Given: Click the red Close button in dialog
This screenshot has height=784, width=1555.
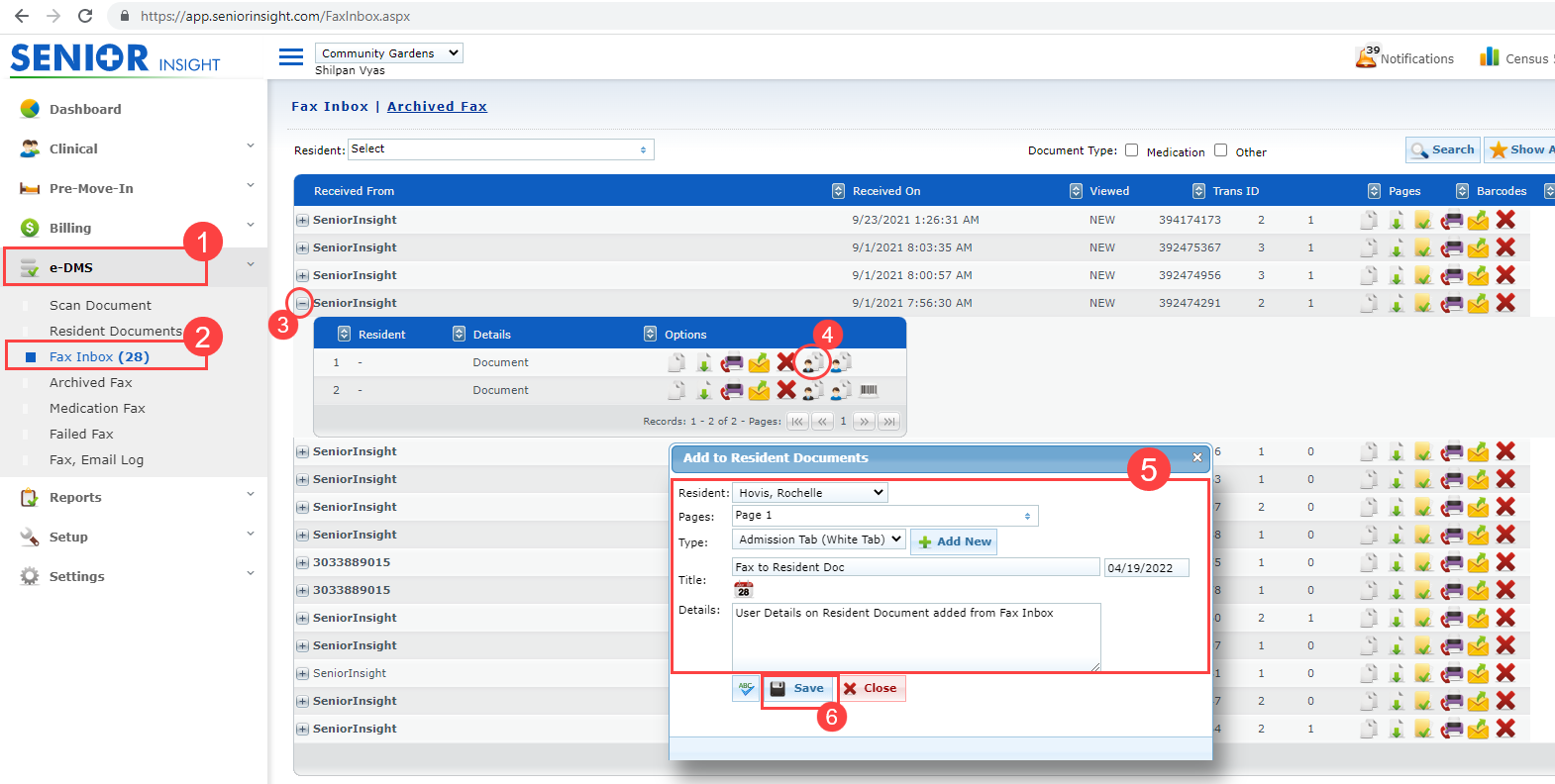Looking at the screenshot, I should click(872, 688).
